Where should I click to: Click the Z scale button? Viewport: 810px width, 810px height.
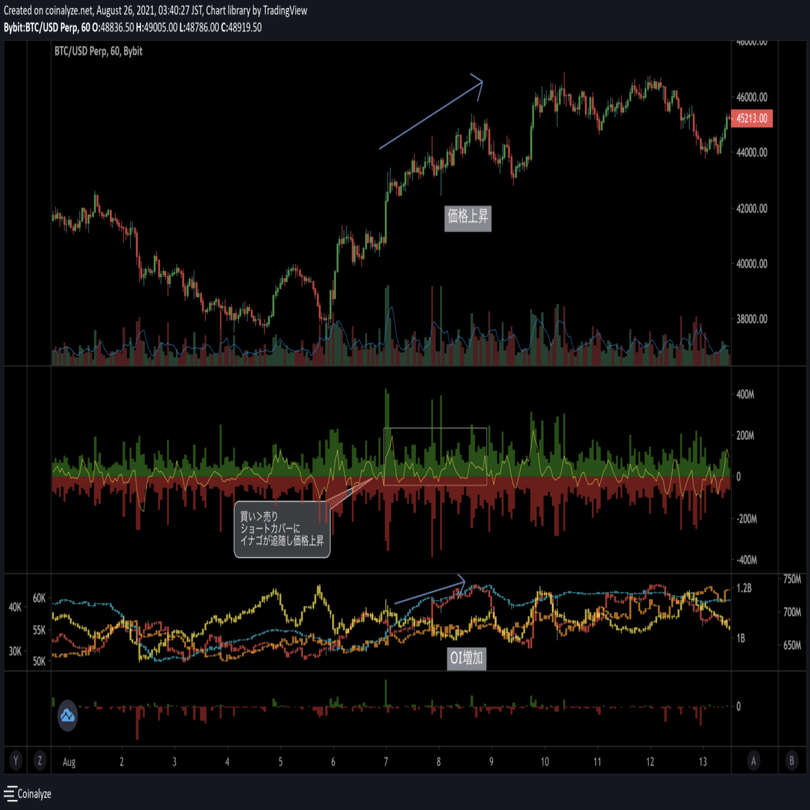coord(39,760)
